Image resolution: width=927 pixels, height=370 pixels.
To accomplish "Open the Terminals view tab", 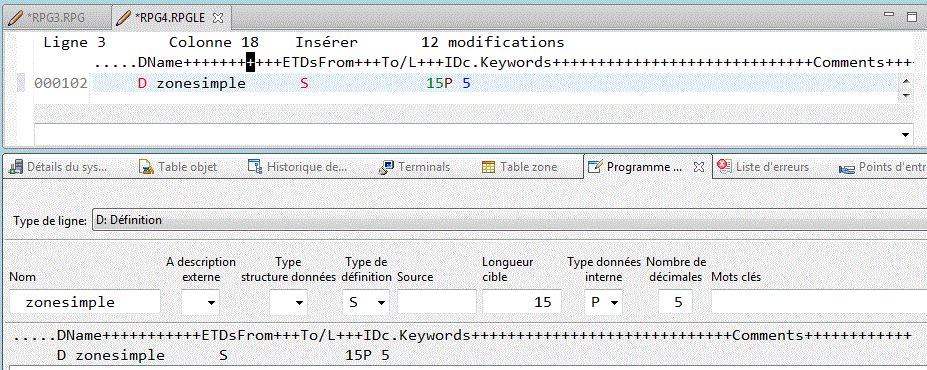I will point(414,167).
